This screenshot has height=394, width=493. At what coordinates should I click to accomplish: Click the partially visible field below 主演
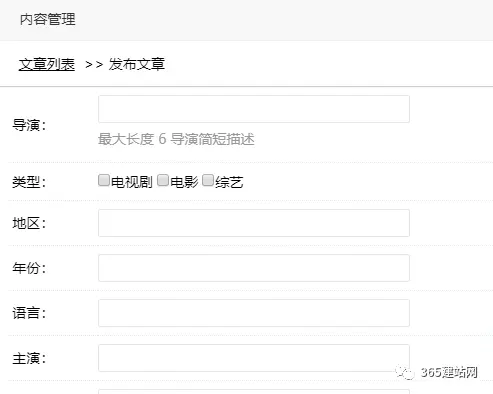(254, 391)
